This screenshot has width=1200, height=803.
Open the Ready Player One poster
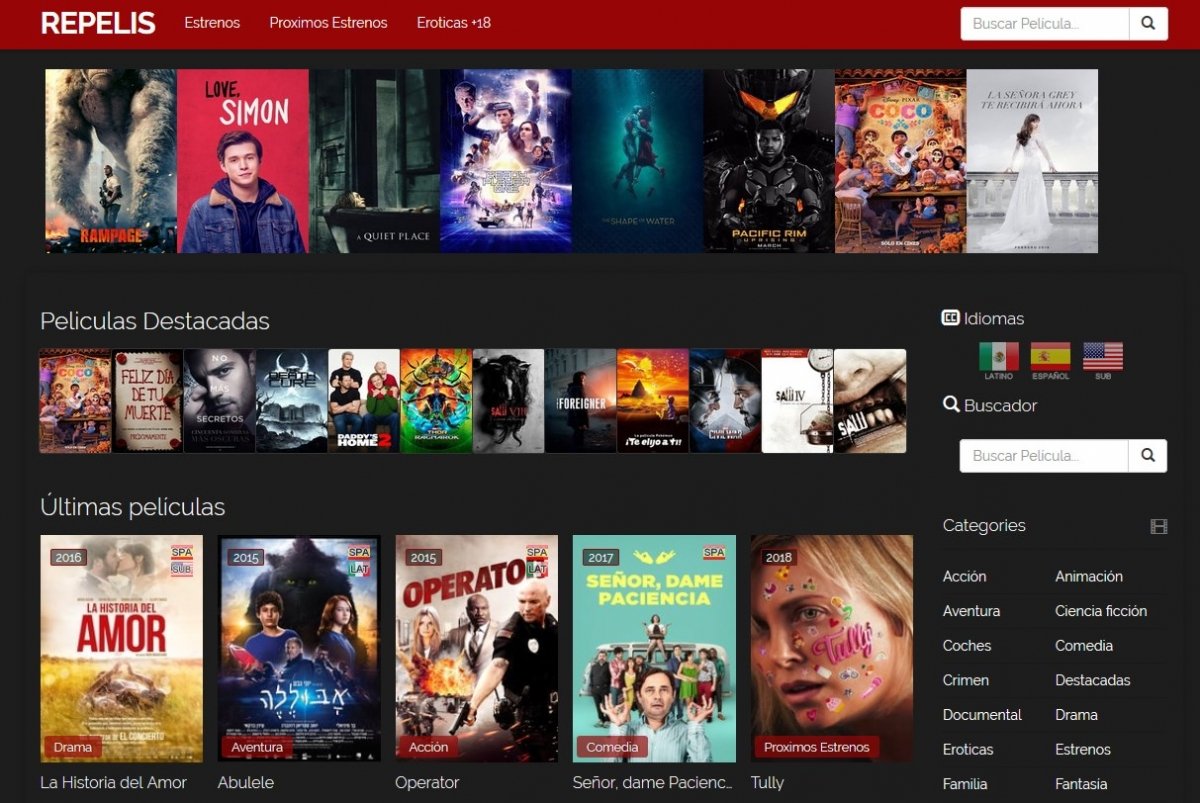tap(506, 161)
